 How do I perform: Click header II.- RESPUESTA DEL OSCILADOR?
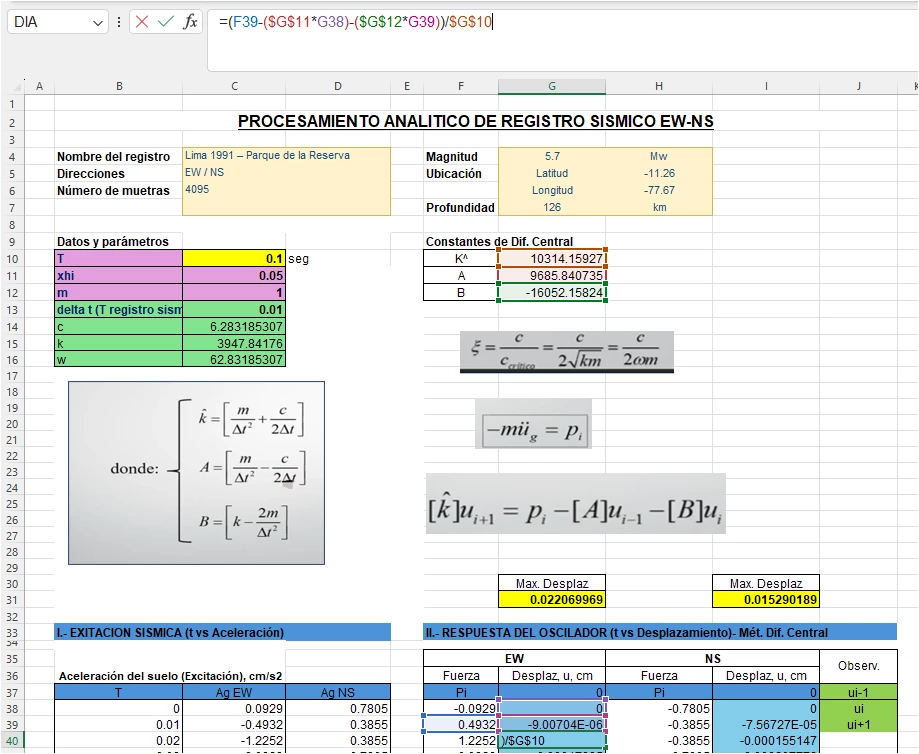pos(660,633)
